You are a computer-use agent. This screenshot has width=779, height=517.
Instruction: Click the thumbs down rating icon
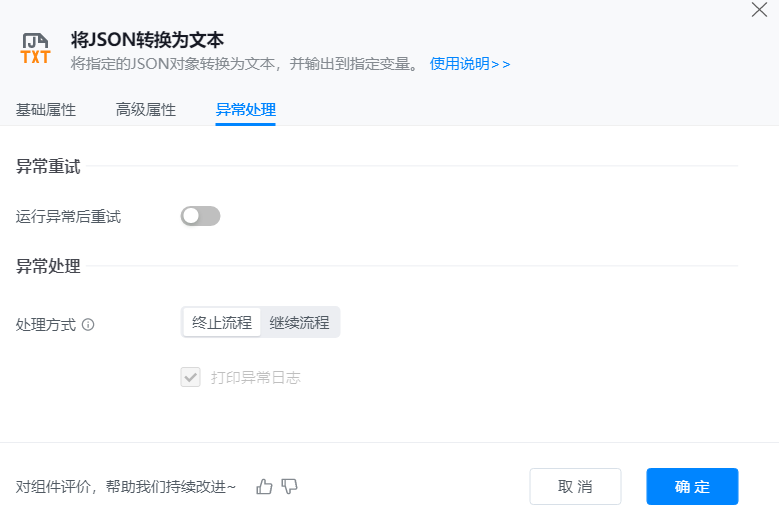point(290,487)
